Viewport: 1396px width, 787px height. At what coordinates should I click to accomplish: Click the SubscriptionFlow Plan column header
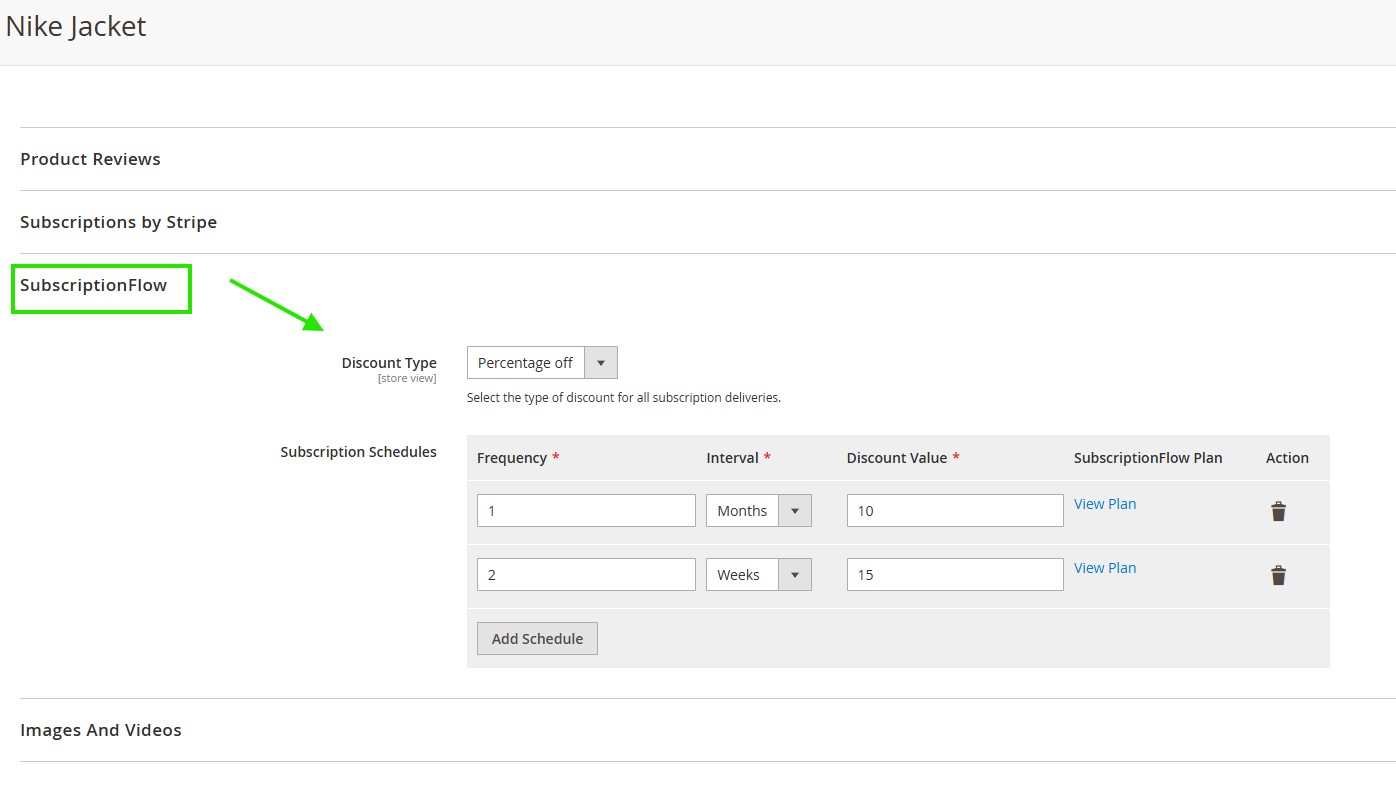[x=1148, y=458]
